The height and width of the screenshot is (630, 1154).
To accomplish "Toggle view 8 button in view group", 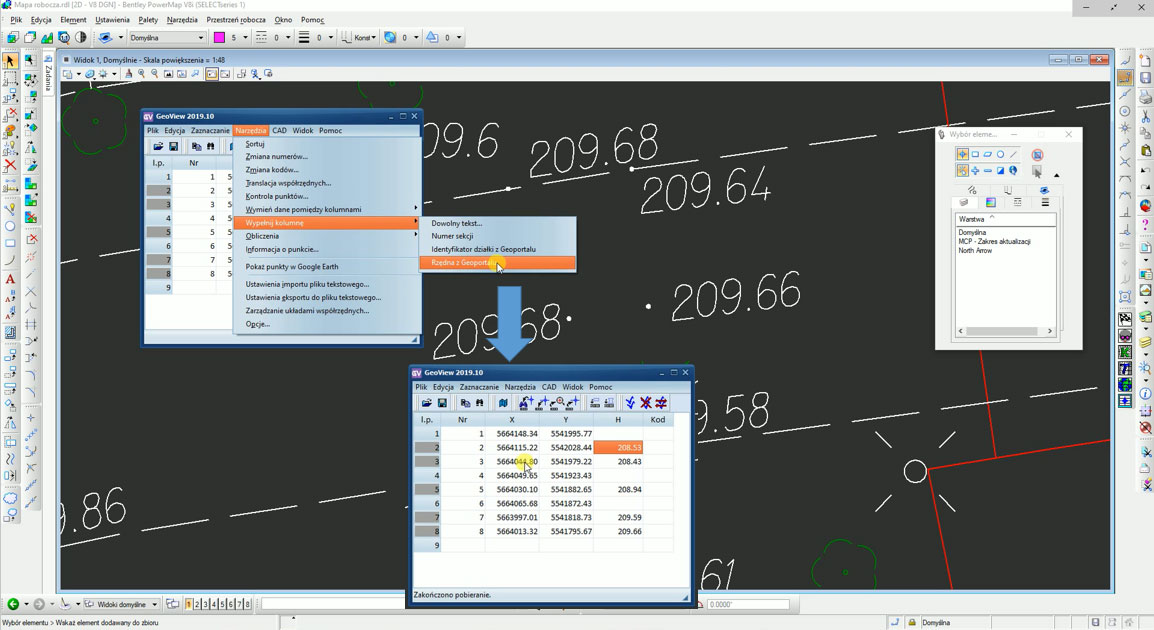I will [x=247, y=604].
